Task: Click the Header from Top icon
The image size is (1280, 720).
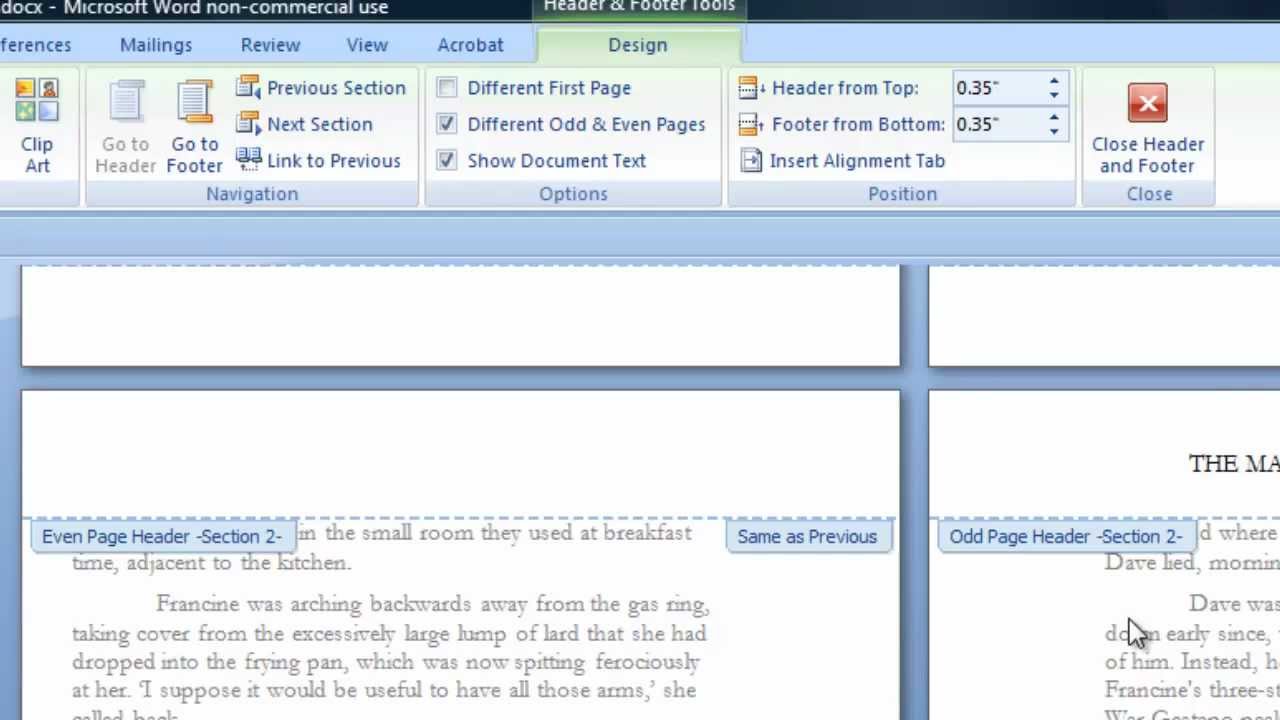Action: pyautogui.click(x=751, y=88)
